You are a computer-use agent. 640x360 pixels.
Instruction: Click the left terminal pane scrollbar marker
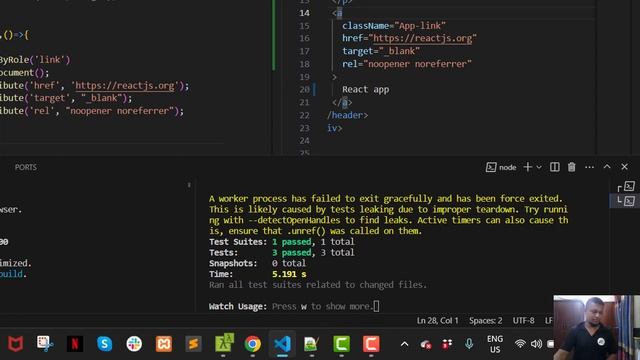189,185
